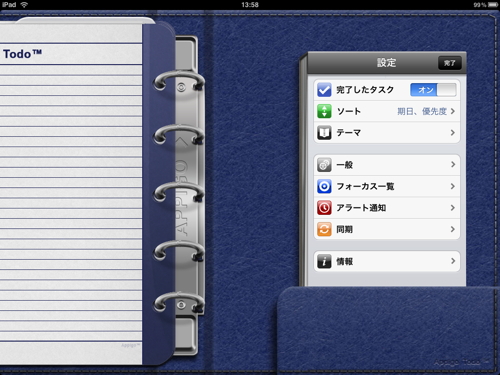The width and height of the screenshot is (500, 375).
Task: Tap the black info icon for 情報
Action: 324,261
